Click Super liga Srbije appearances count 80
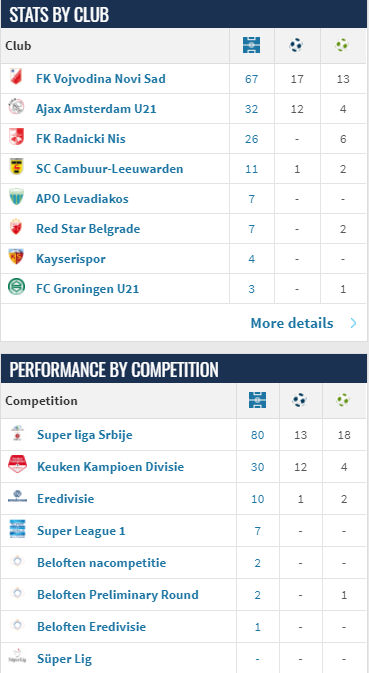The width and height of the screenshot is (369, 673). tap(257, 435)
